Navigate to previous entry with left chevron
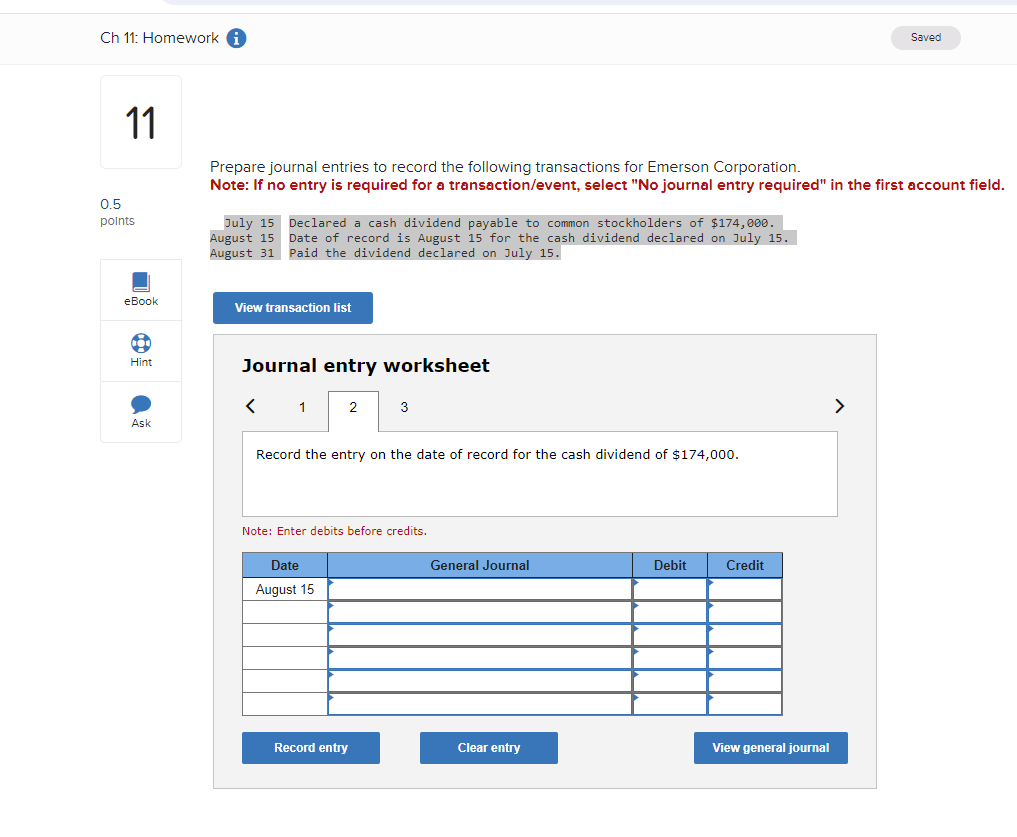 click(x=249, y=406)
